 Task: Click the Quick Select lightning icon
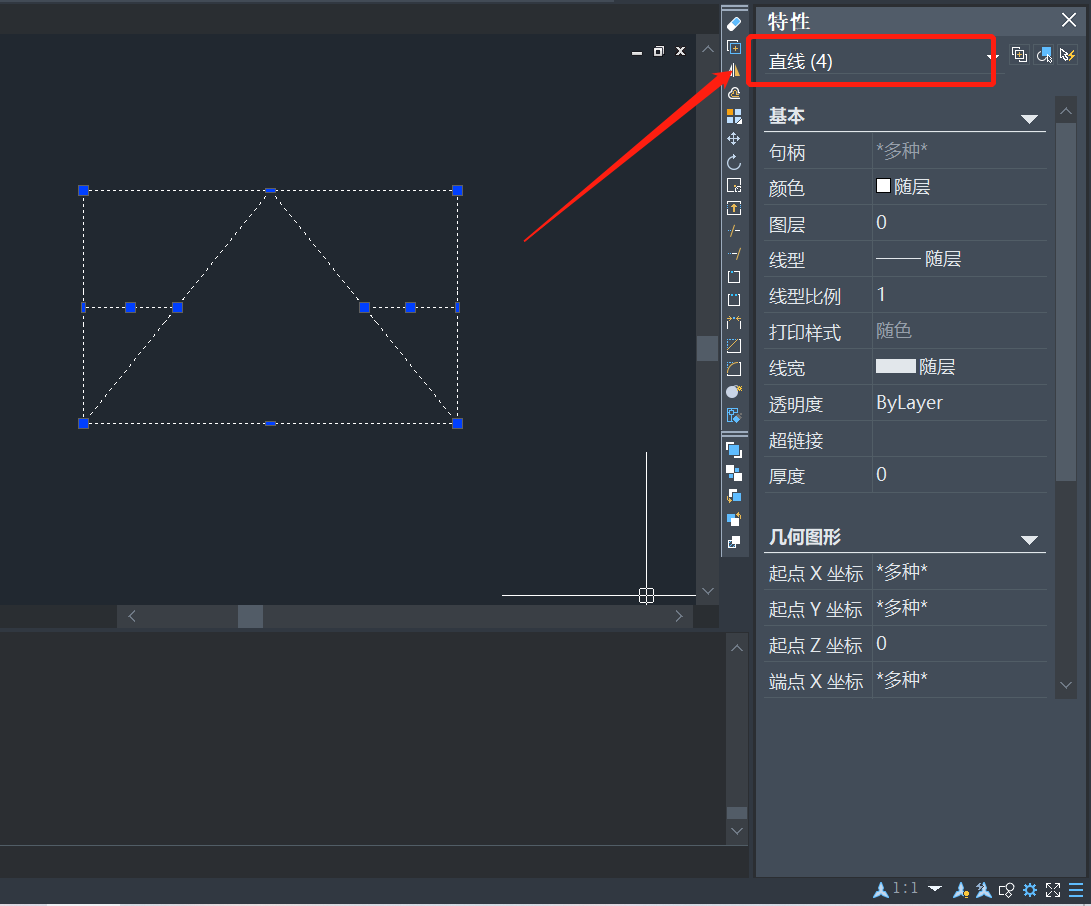point(1067,54)
